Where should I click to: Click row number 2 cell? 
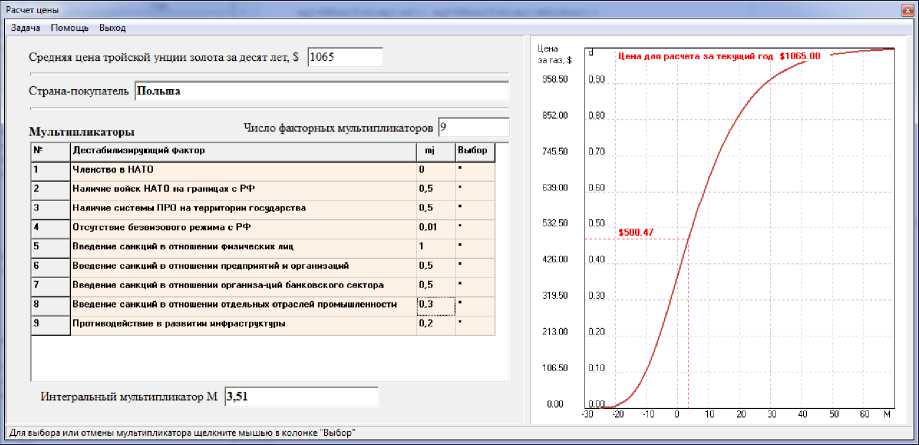click(x=50, y=189)
